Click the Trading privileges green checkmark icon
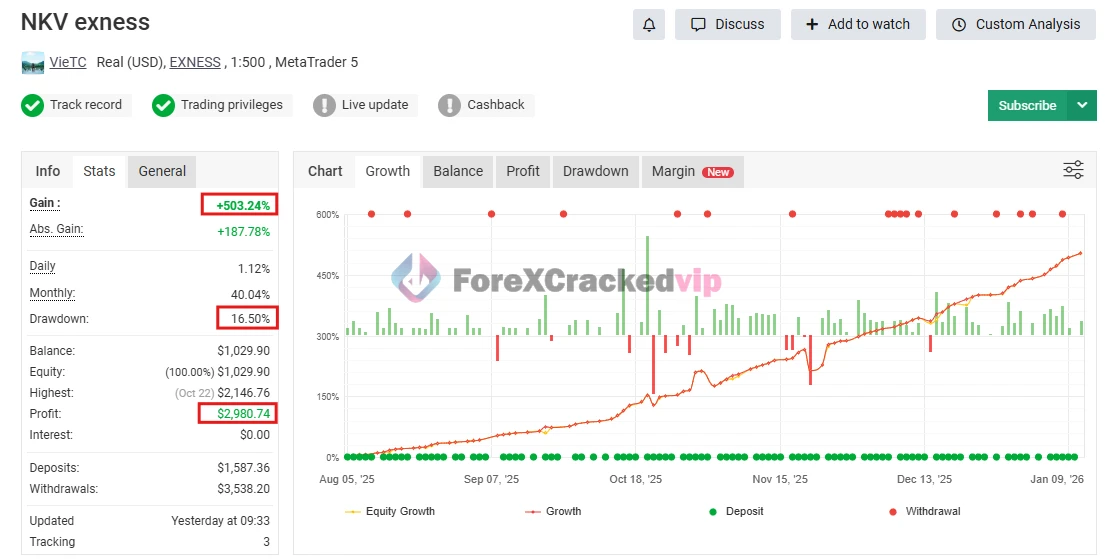 click(x=163, y=105)
